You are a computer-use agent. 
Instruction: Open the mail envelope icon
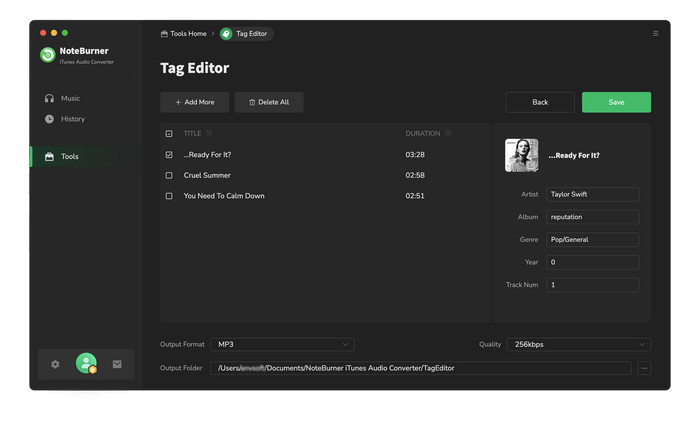coord(117,364)
